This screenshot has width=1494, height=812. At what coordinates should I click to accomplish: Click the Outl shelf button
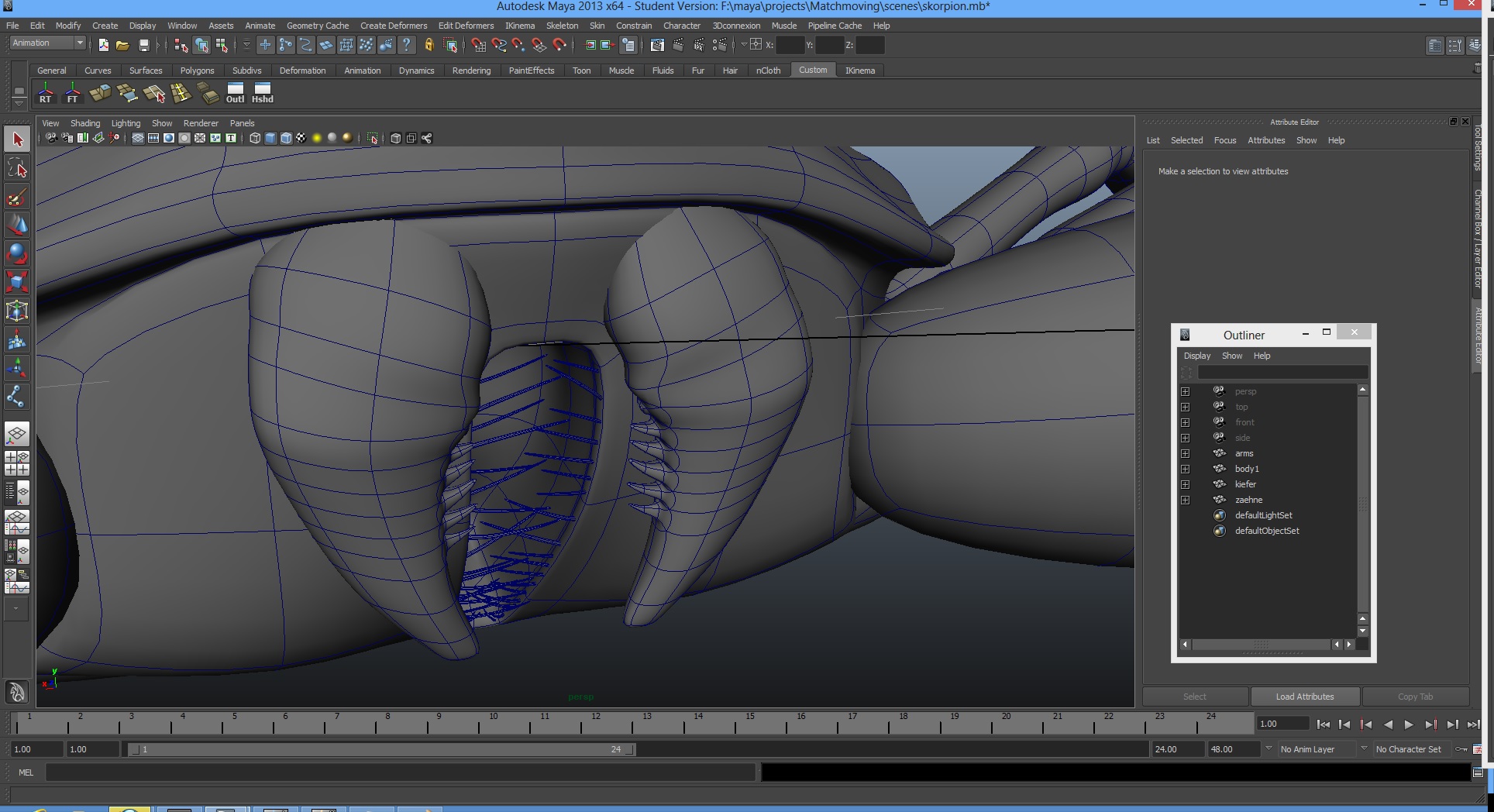(x=235, y=93)
